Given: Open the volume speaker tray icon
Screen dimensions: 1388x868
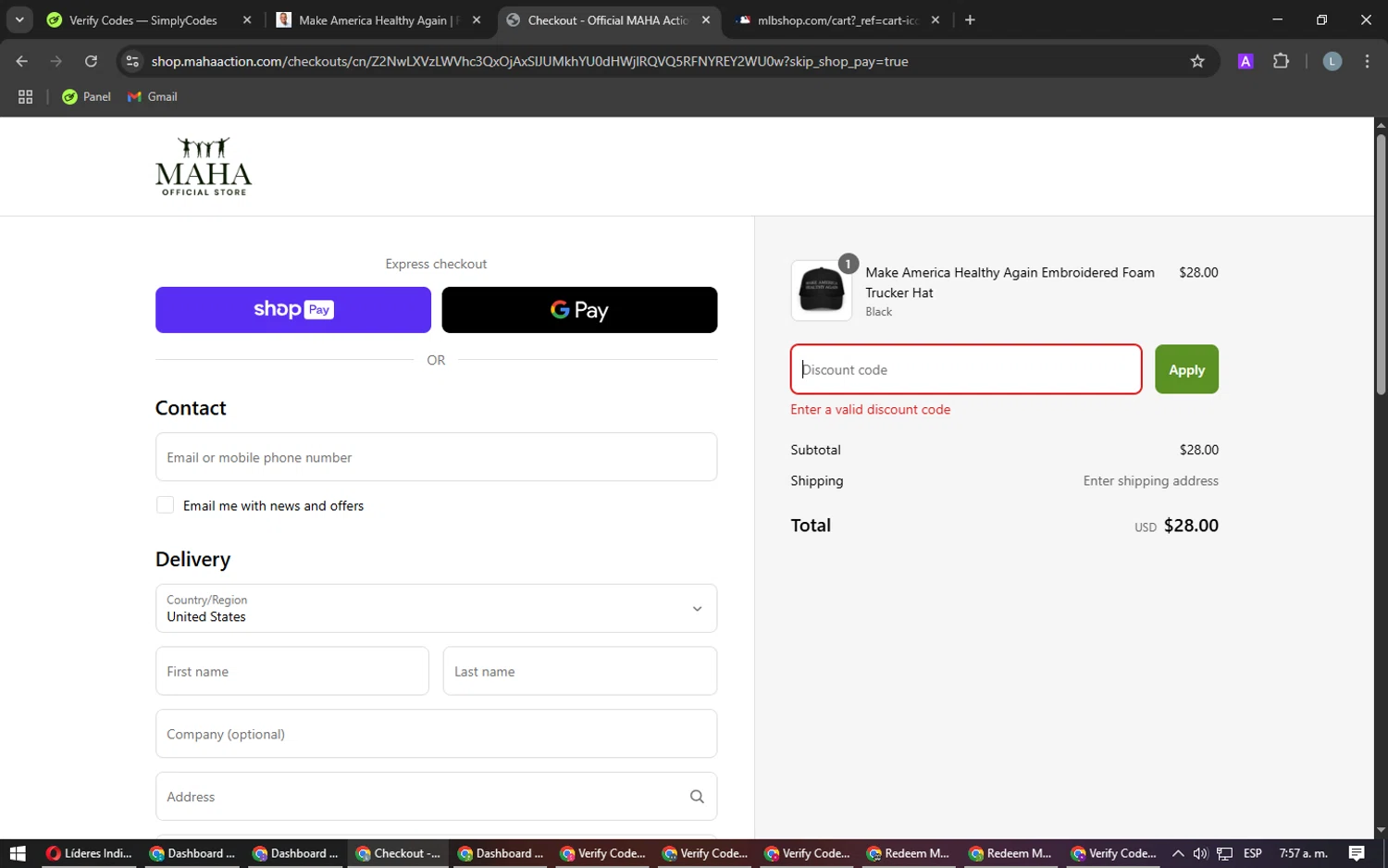Looking at the screenshot, I should coord(1200,853).
